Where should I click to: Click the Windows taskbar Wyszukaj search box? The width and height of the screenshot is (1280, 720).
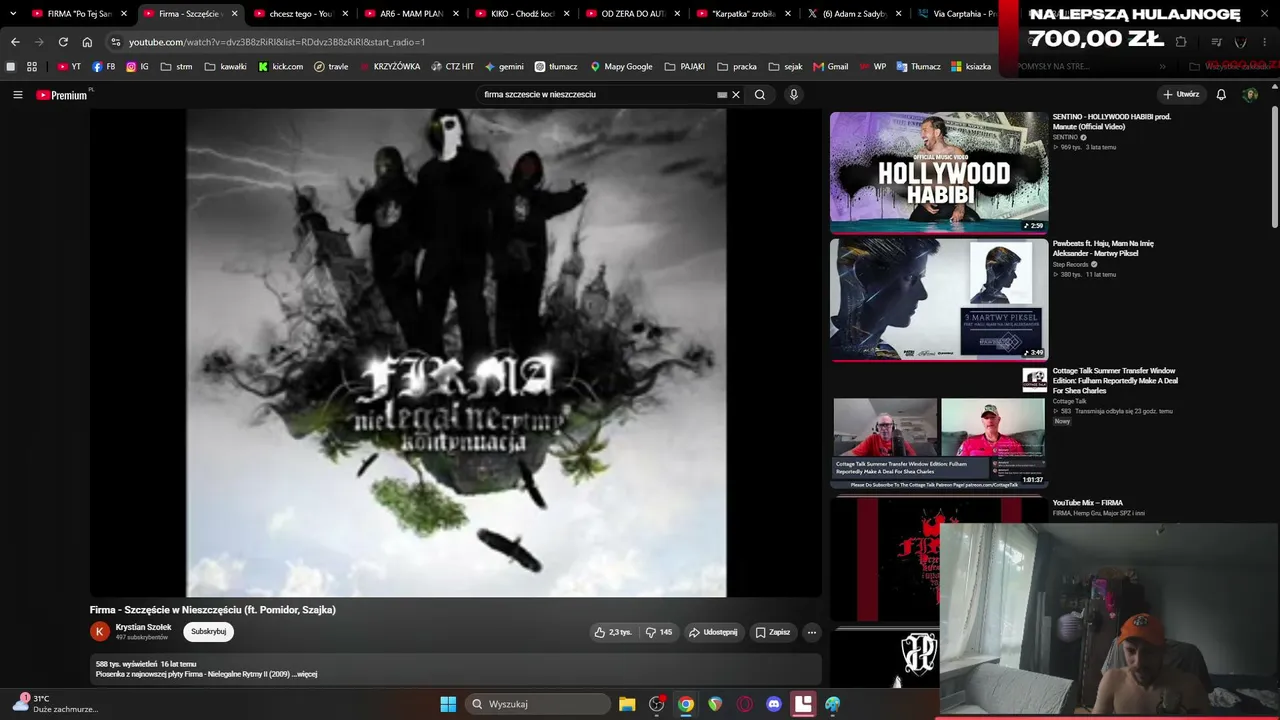tap(537, 704)
